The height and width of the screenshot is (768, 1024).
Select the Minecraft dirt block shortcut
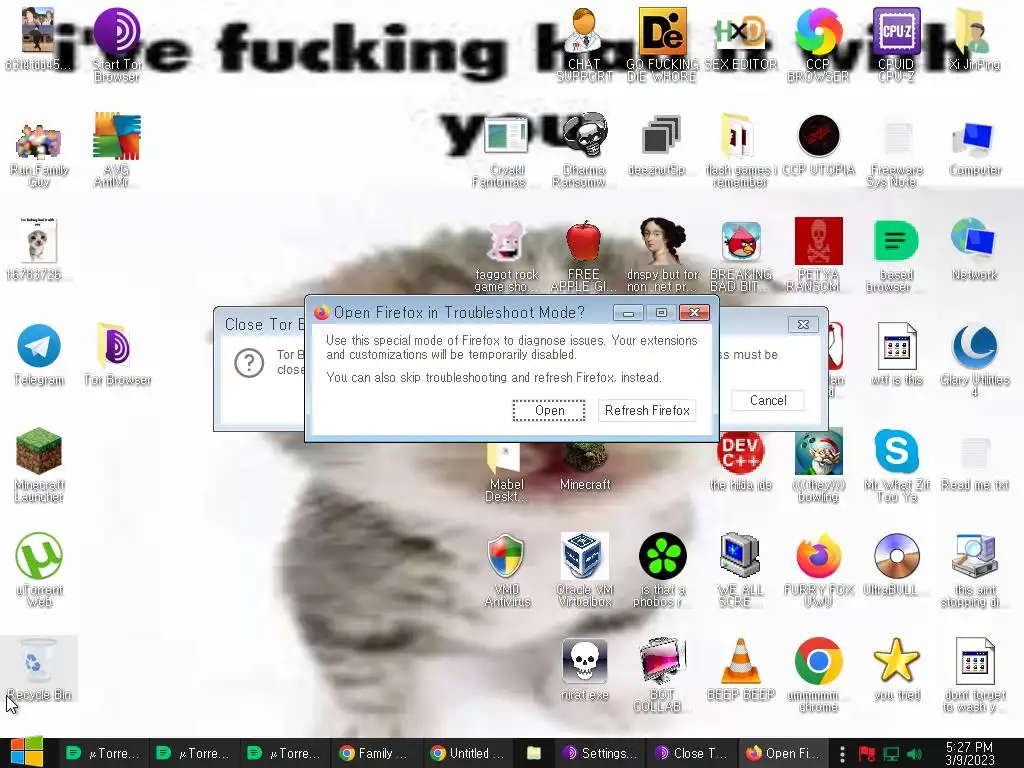(584, 469)
